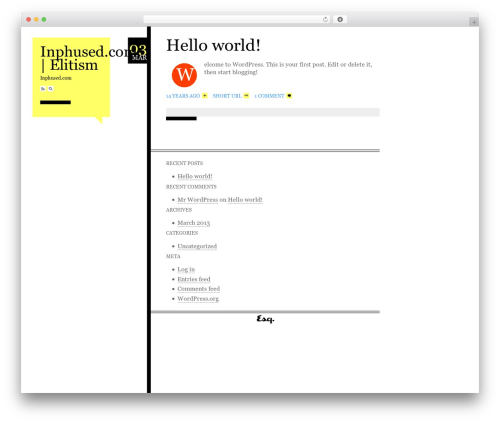The width and height of the screenshot is (500, 423).
Task: Click the RSS feed icon in yellow box
Action: (43, 89)
